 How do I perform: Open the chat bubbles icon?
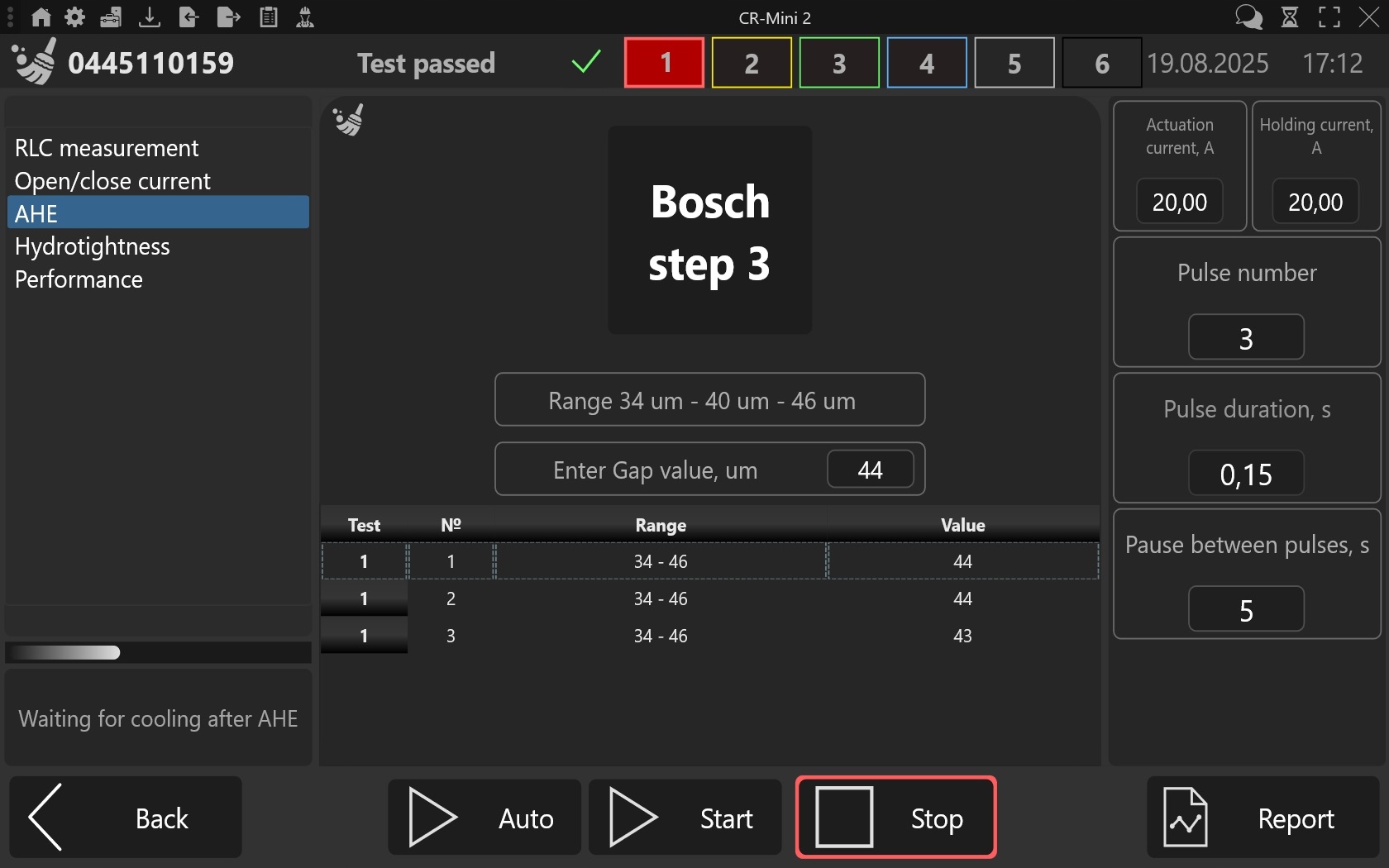coord(1248,17)
